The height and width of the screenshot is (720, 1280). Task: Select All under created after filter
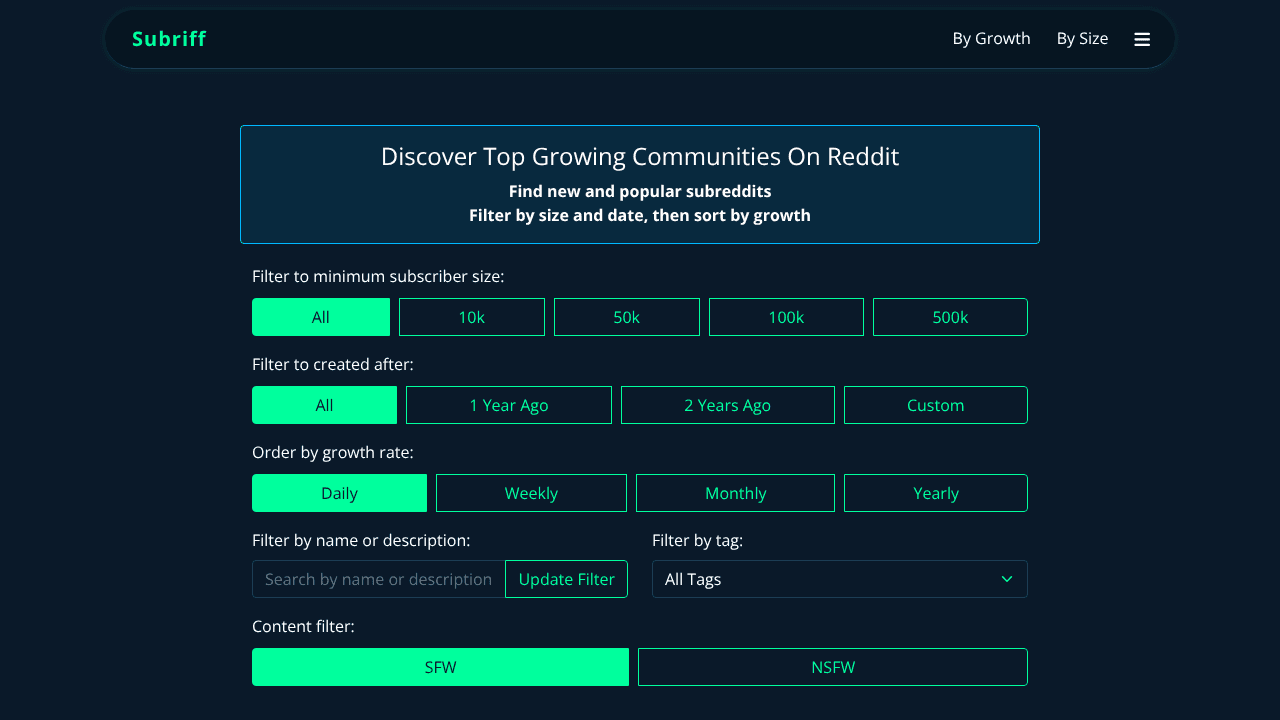[x=324, y=405]
